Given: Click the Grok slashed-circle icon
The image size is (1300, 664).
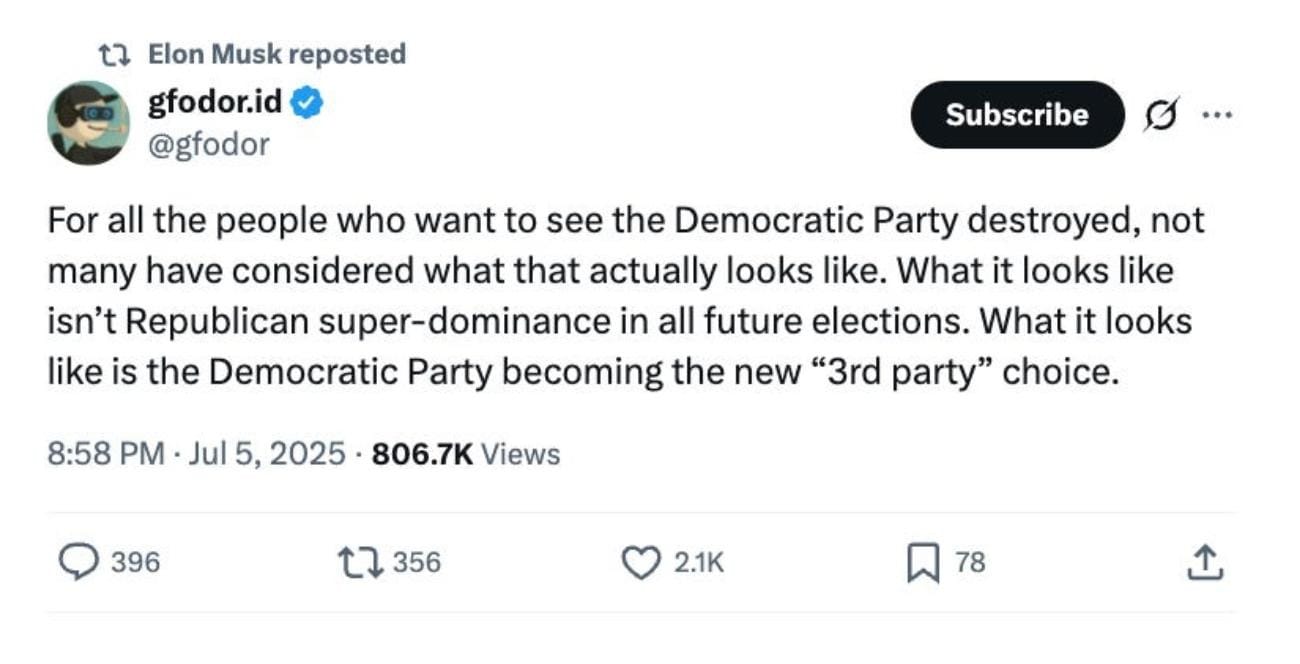Looking at the screenshot, I should [1164, 114].
